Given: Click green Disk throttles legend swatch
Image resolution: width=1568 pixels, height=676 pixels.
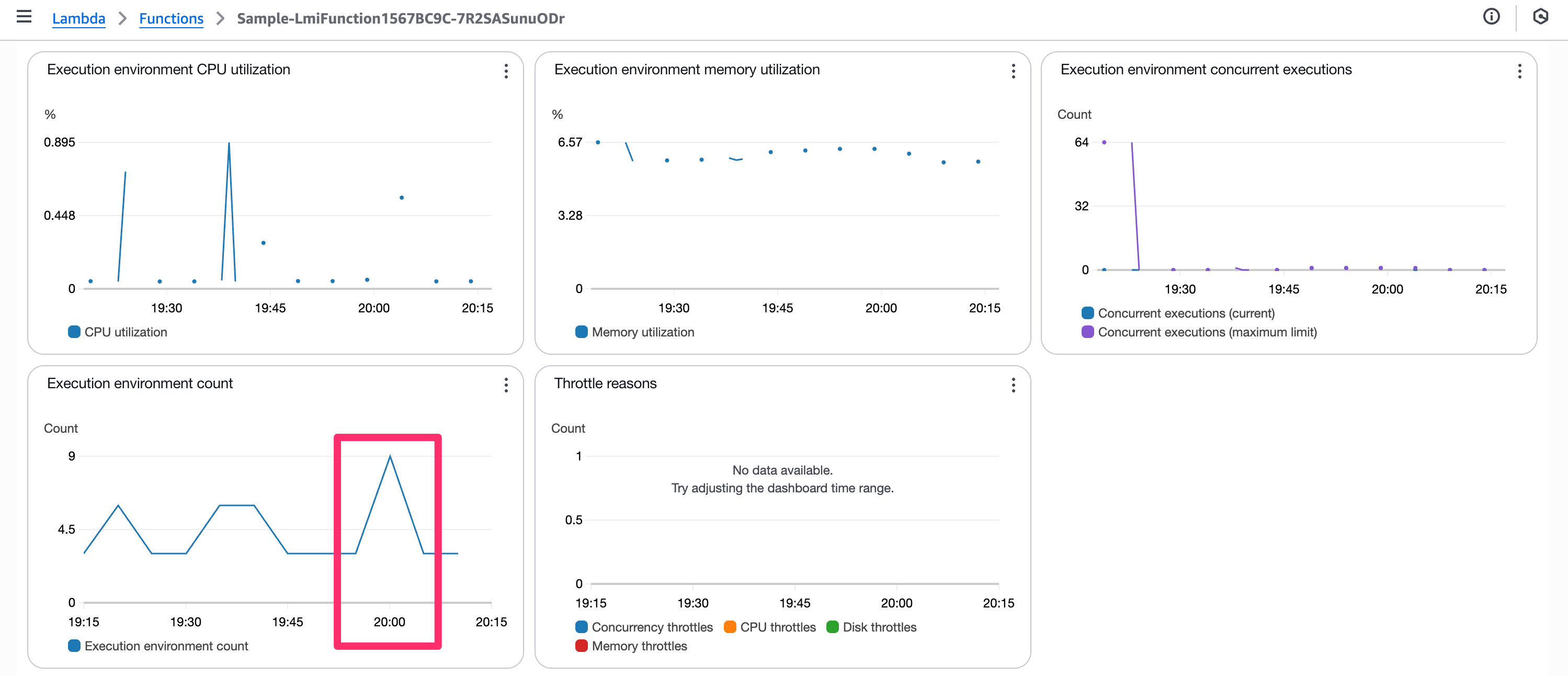Looking at the screenshot, I should [x=832, y=627].
